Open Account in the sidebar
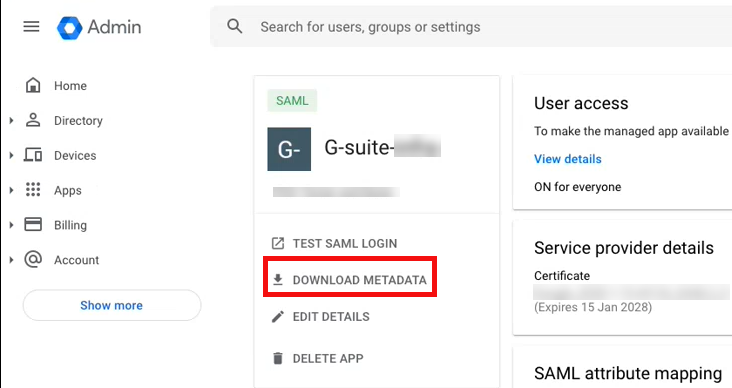This screenshot has height=388, width=732. coord(77,260)
